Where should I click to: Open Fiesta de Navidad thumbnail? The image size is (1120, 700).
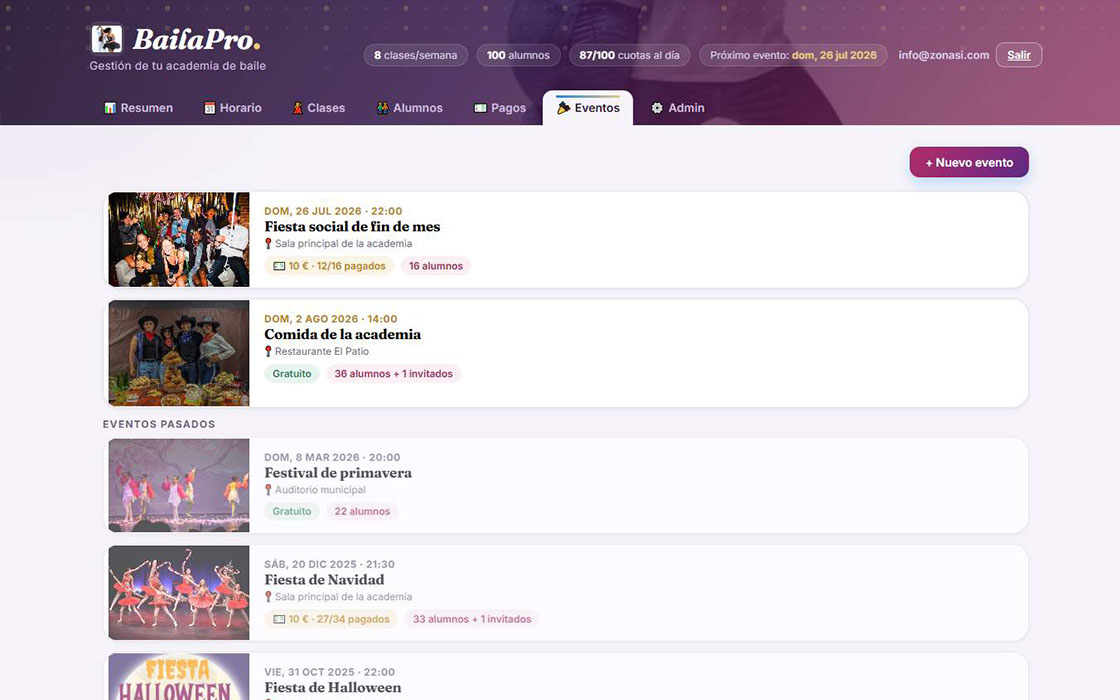click(179, 593)
